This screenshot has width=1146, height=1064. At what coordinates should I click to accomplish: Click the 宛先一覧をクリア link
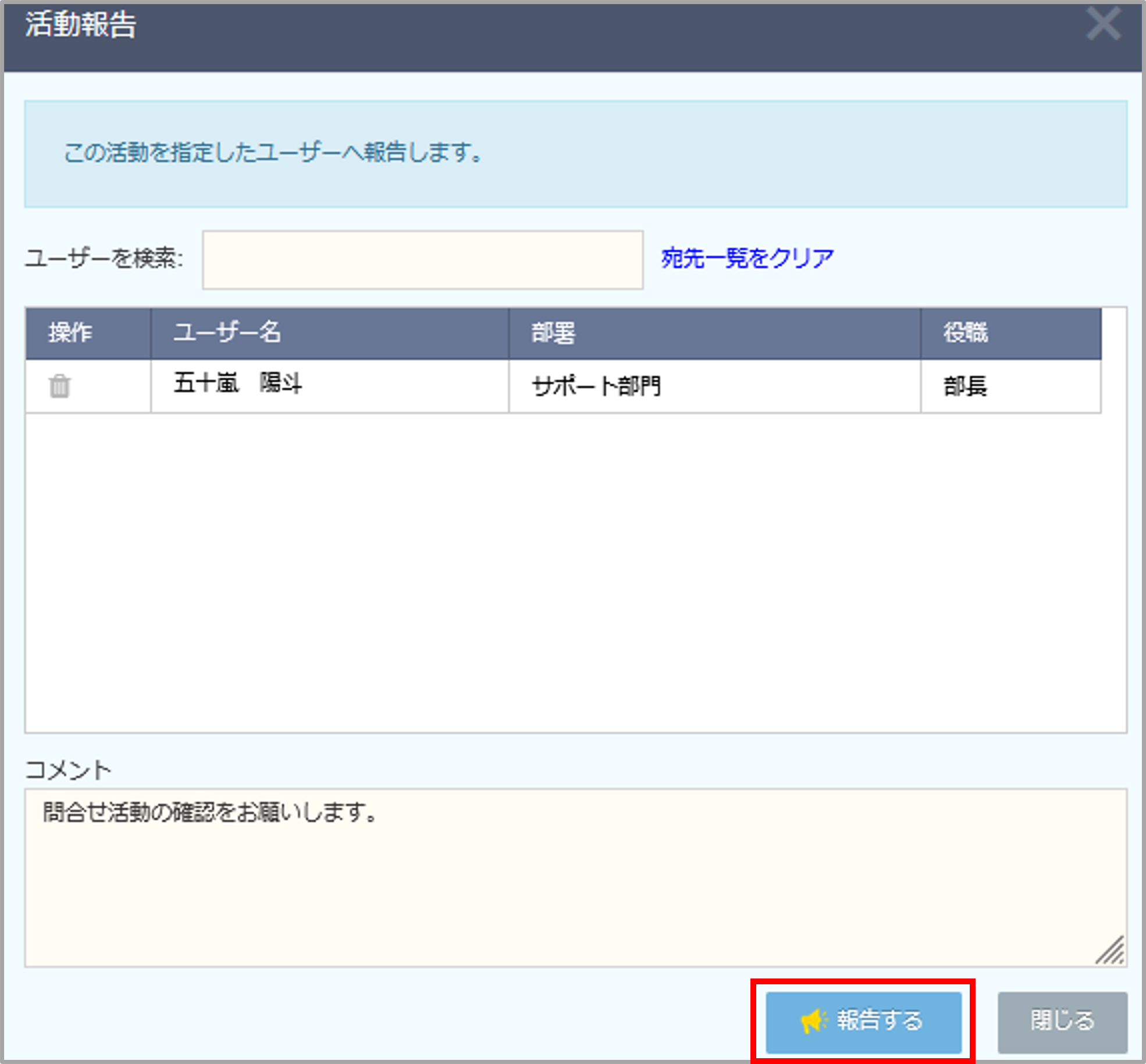click(747, 258)
